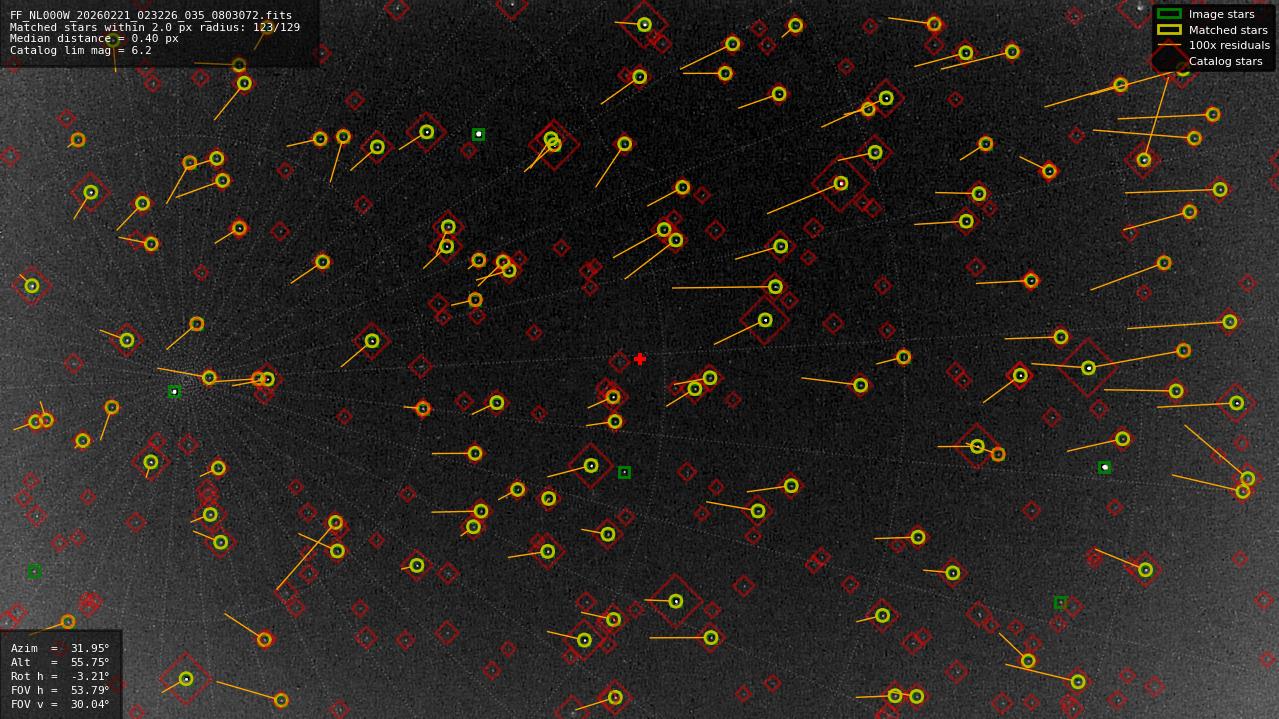Click the 'Catalog lim mag = 6.2' line
Screen dimensions: 1279x719
pos(81,50)
